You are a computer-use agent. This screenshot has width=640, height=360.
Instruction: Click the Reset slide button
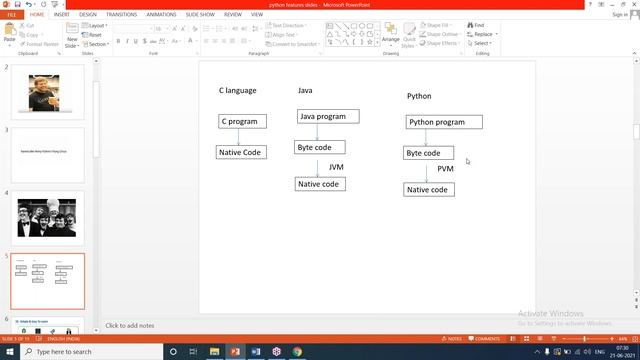pos(92,35)
